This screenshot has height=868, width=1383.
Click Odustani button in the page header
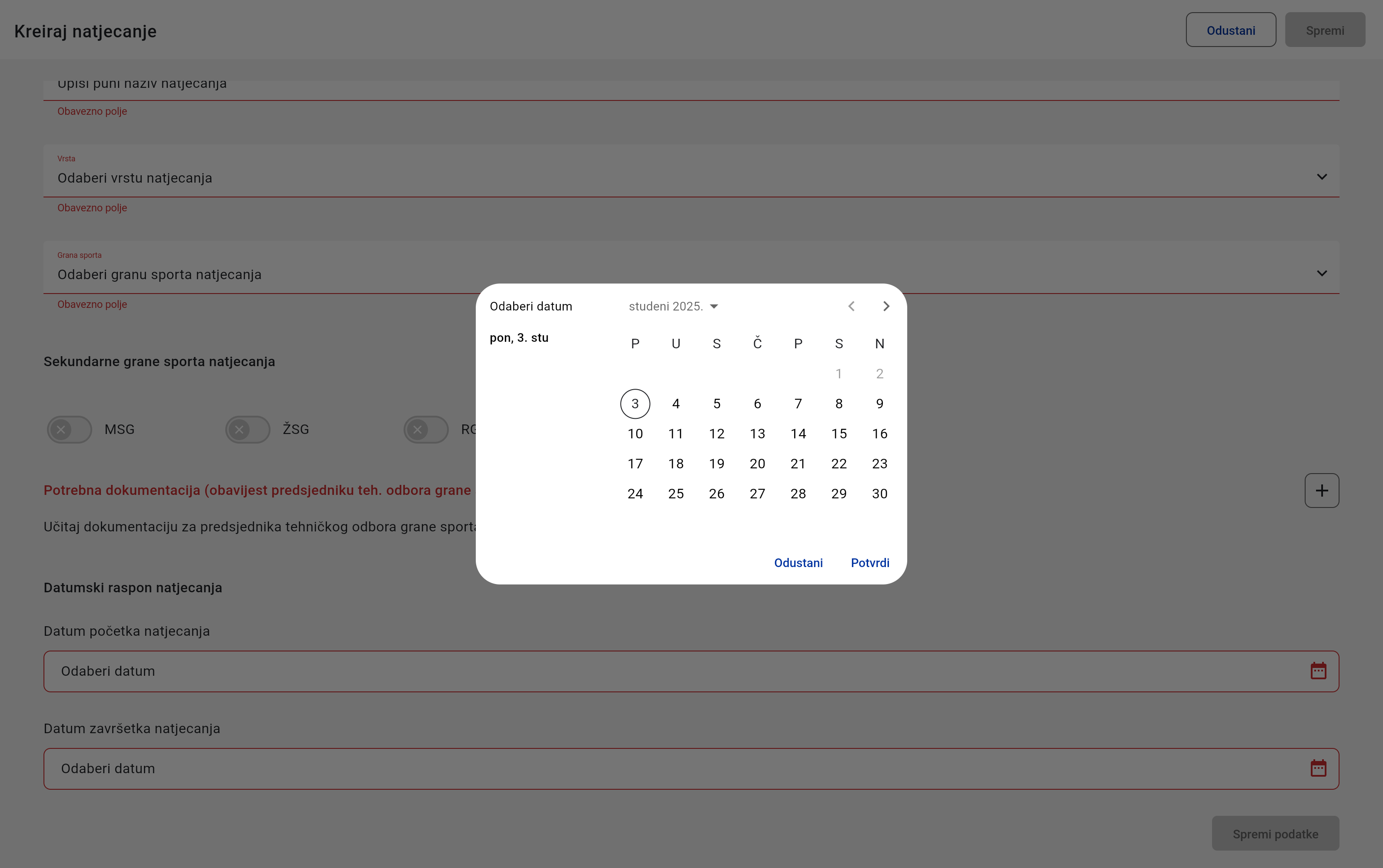click(1230, 30)
